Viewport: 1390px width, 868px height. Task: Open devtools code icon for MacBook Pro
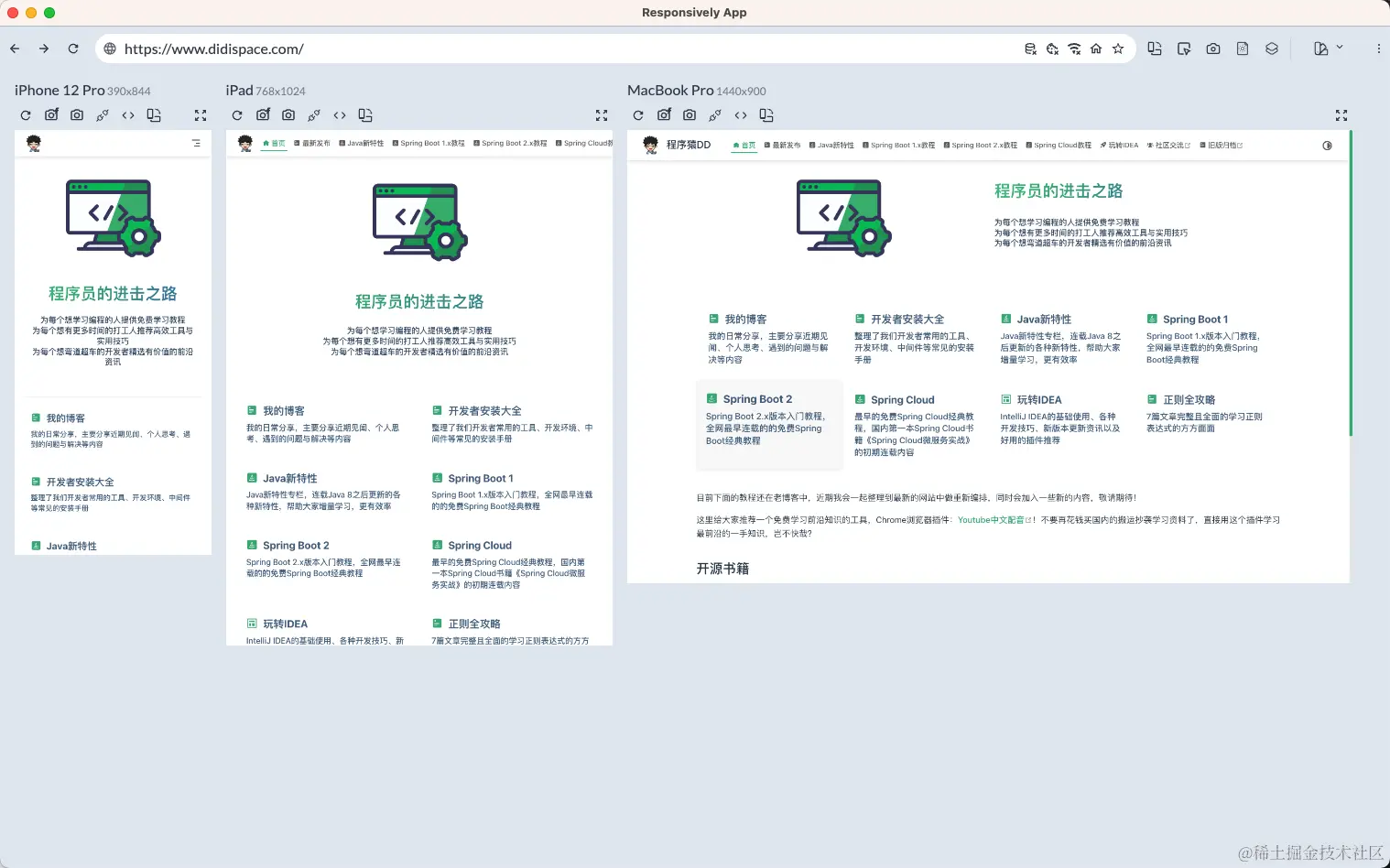pos(741,115)
